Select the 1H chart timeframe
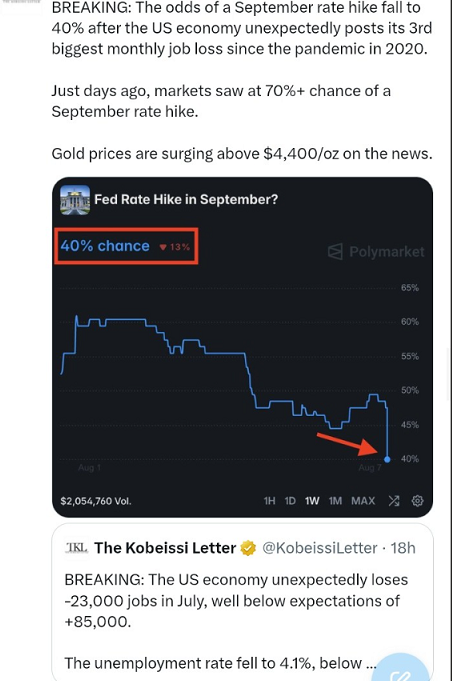This screenshot has width=452, height=681. tap(269, 501)
